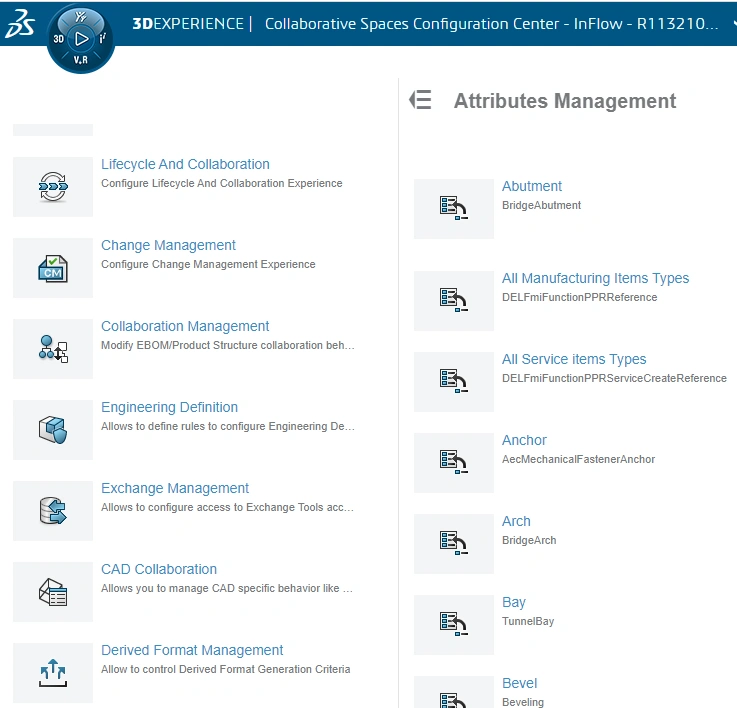Click the Lifecycle And Collaboration icon
Screen dimensions: 737x708
(53, 187)
